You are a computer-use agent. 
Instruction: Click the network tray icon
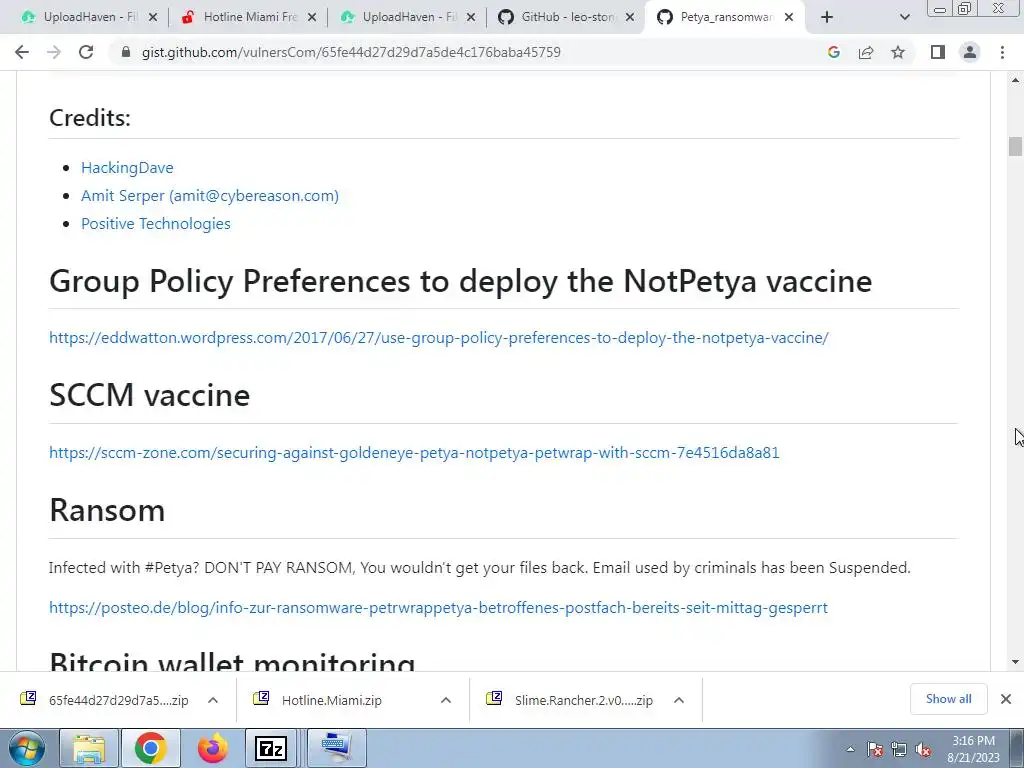point(899,750)
